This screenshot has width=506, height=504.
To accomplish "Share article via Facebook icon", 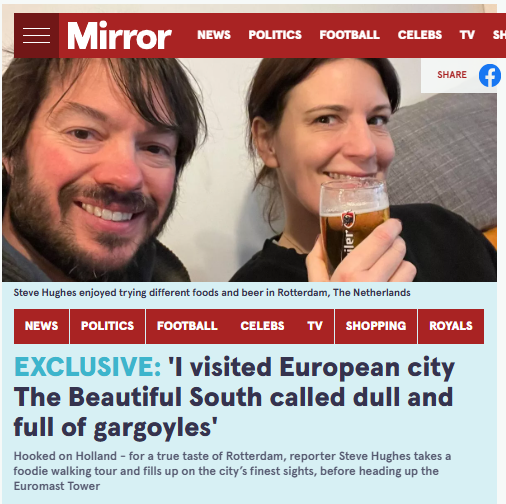I will (x=490, y=76).
